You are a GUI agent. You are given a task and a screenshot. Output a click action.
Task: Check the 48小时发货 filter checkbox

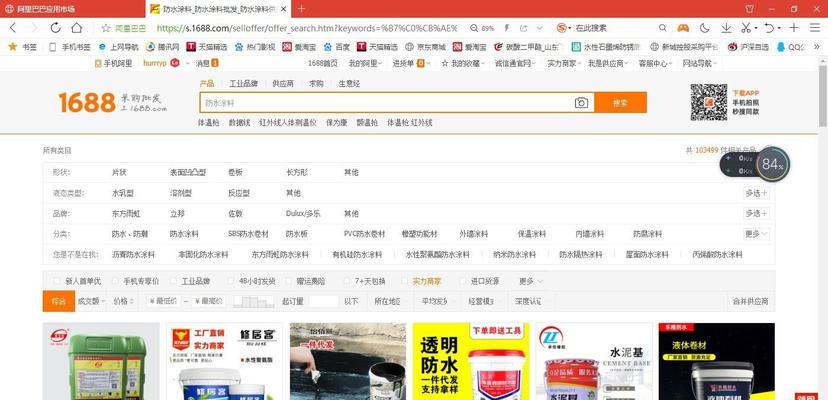click(x=230, y=281)
